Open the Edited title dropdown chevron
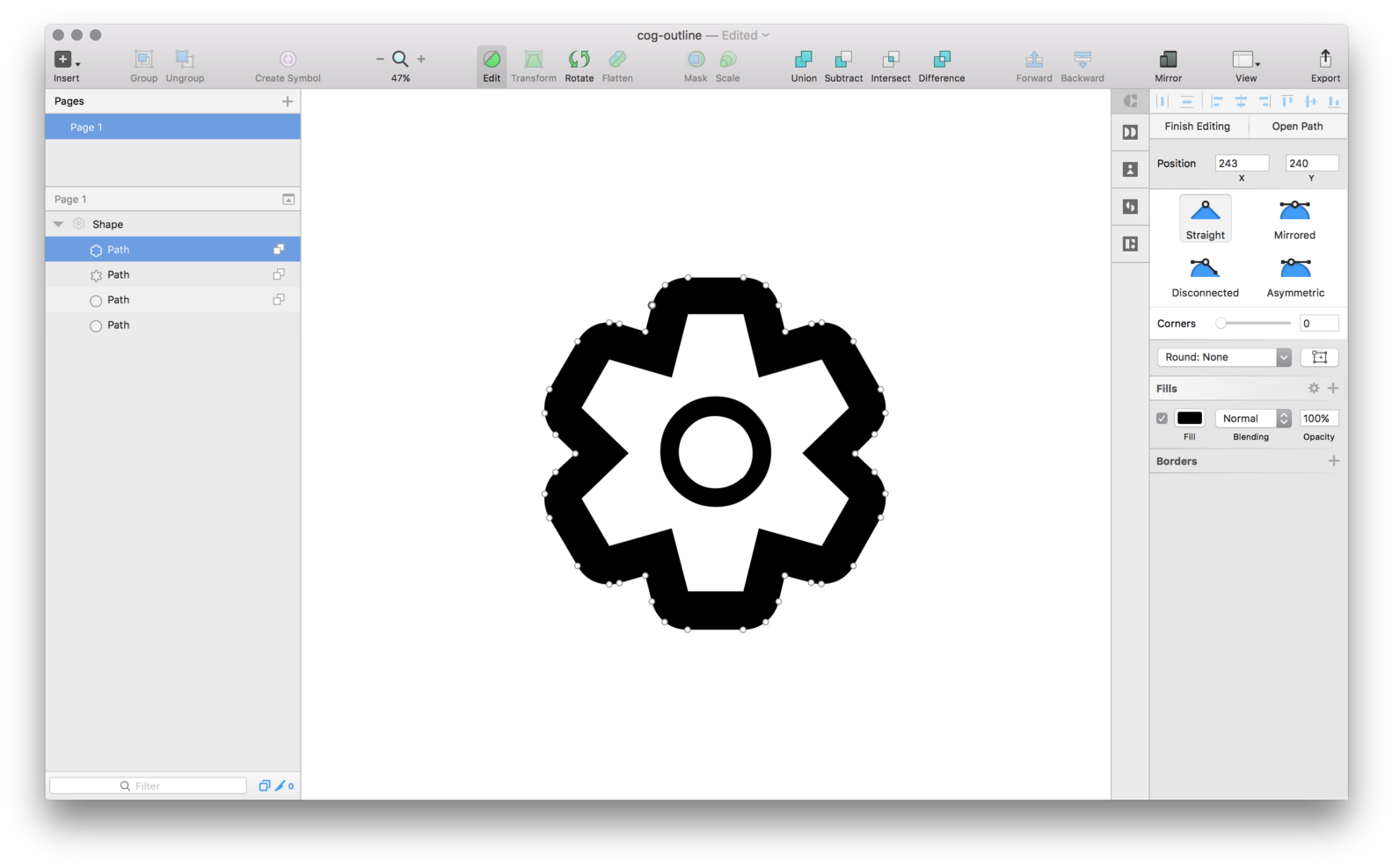Viewport: 1392px width, 868px height. click(x=765, y=35)
